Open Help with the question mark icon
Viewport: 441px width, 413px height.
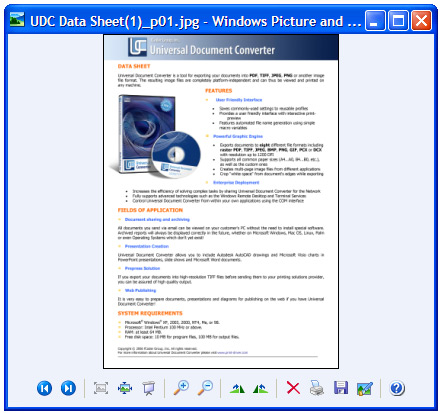[x=397, y=388]
